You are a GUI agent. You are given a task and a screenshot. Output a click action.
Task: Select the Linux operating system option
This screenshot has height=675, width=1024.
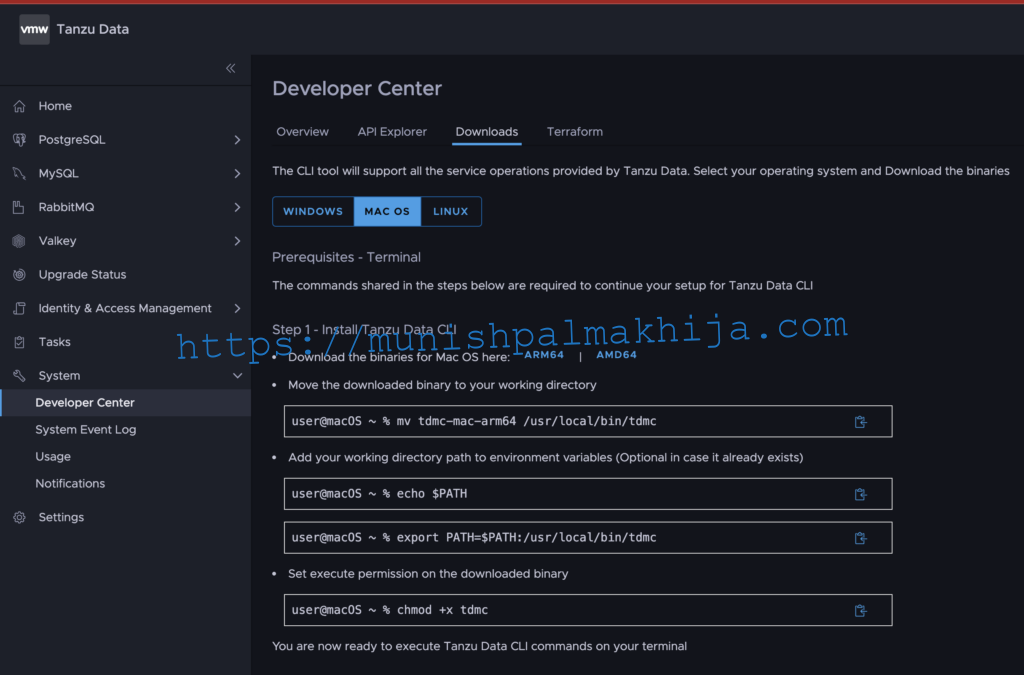coord(451,212)
